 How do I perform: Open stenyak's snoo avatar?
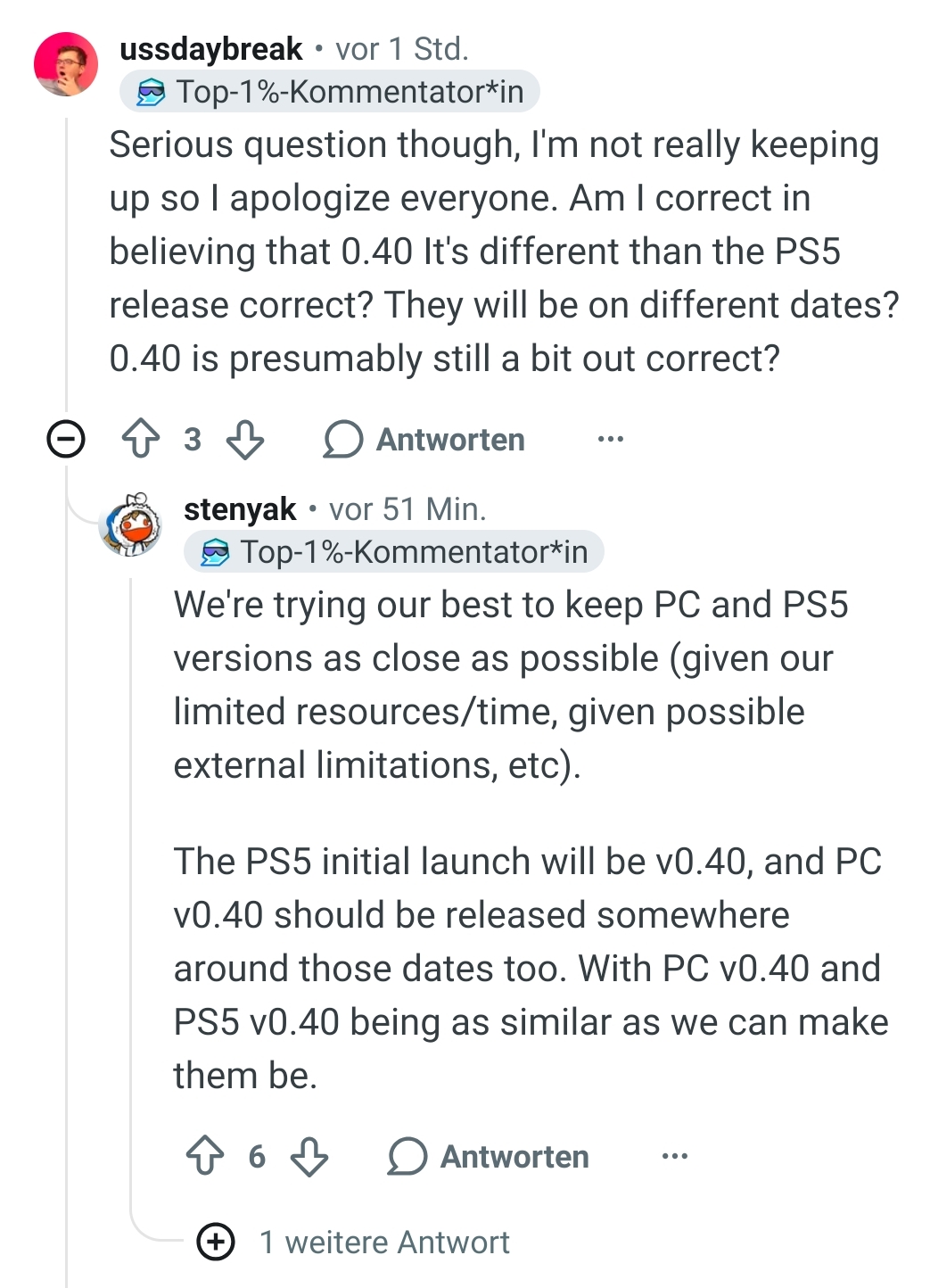(131, 524)
